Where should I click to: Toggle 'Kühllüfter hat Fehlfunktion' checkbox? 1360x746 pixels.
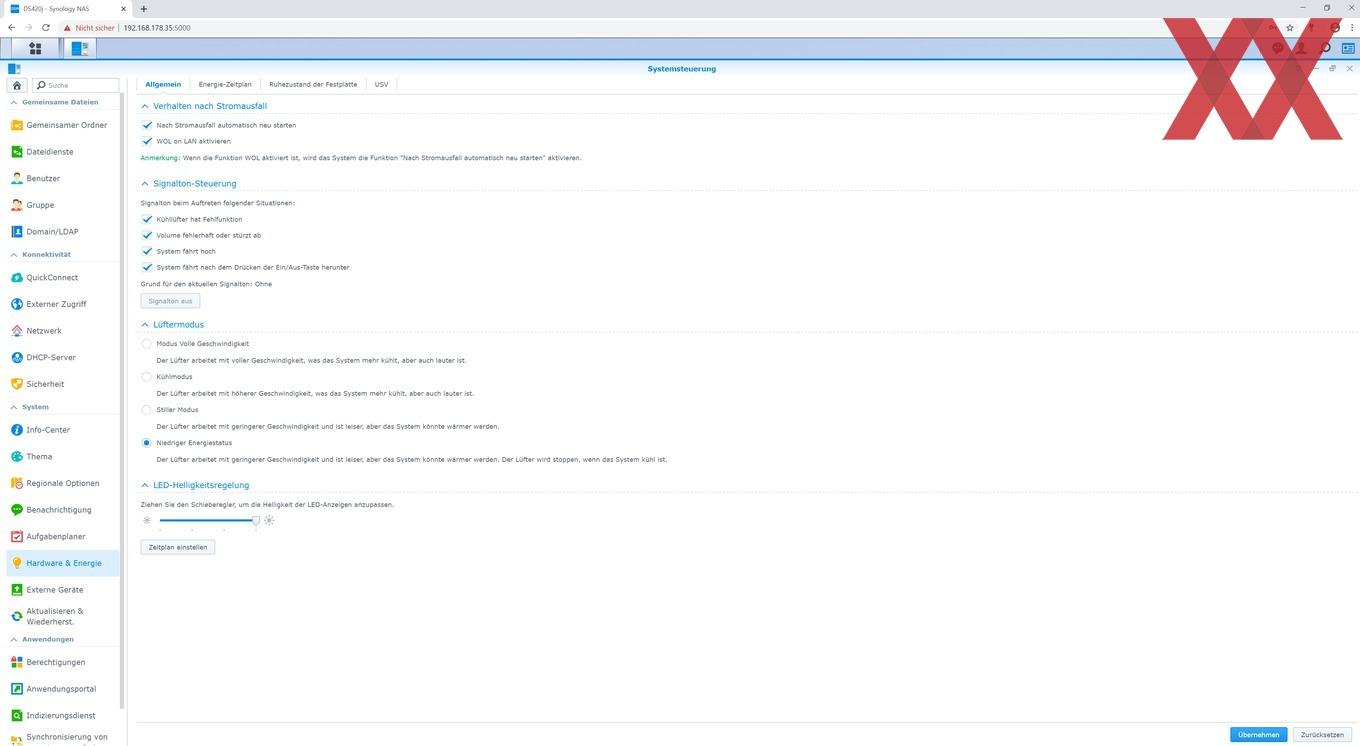tap(147, 219)
